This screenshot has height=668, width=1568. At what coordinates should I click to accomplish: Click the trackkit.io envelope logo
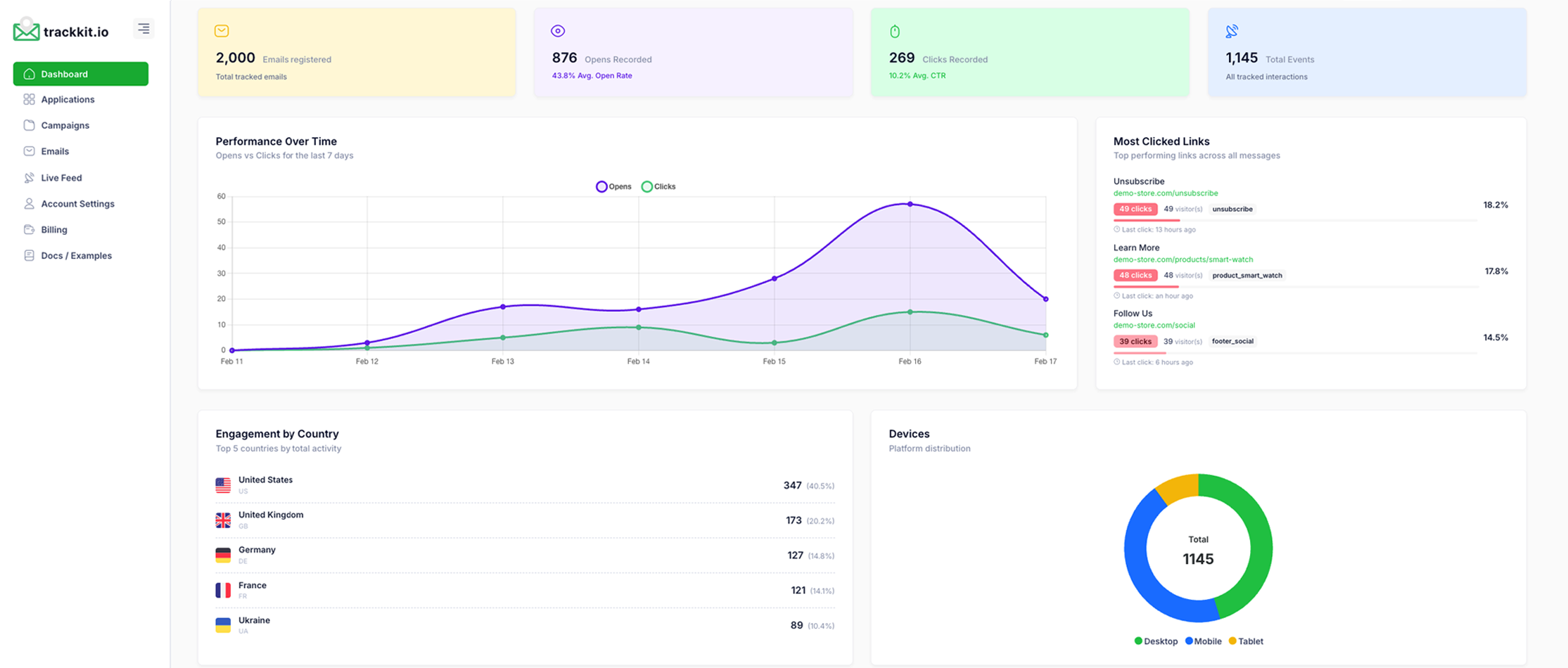(x=25, y=31)
